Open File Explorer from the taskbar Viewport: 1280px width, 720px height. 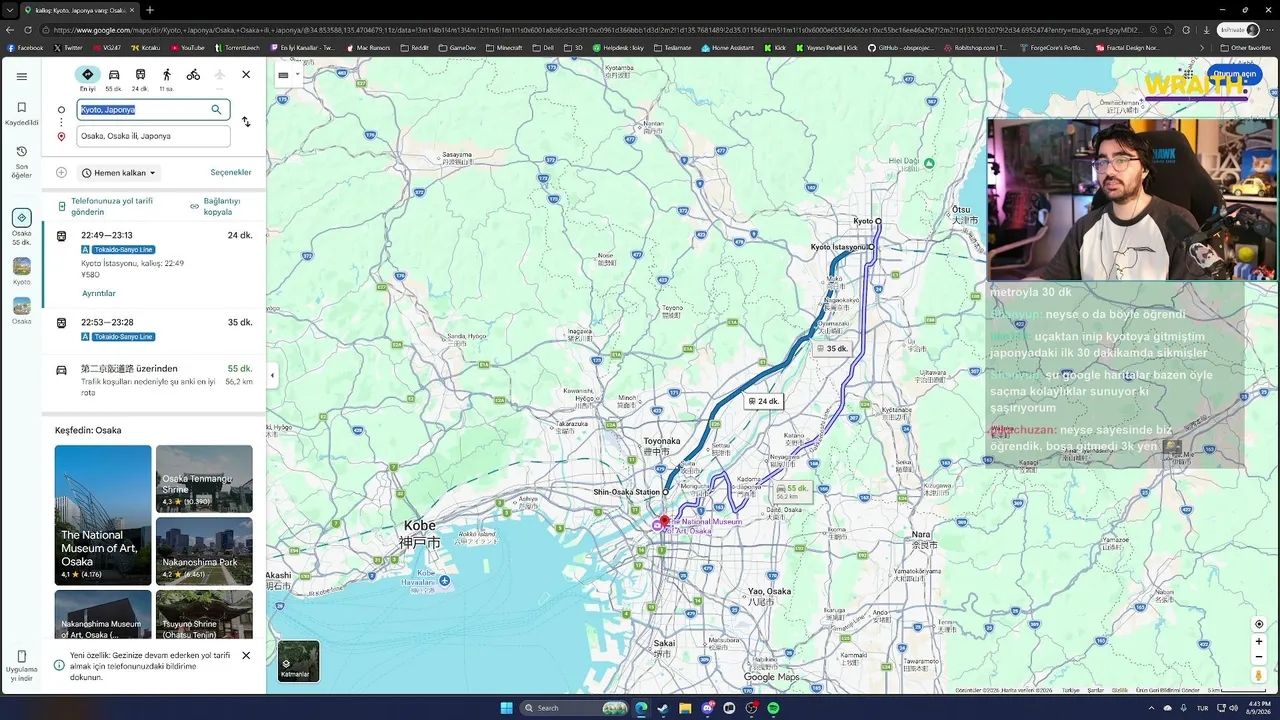coord(685,708)
